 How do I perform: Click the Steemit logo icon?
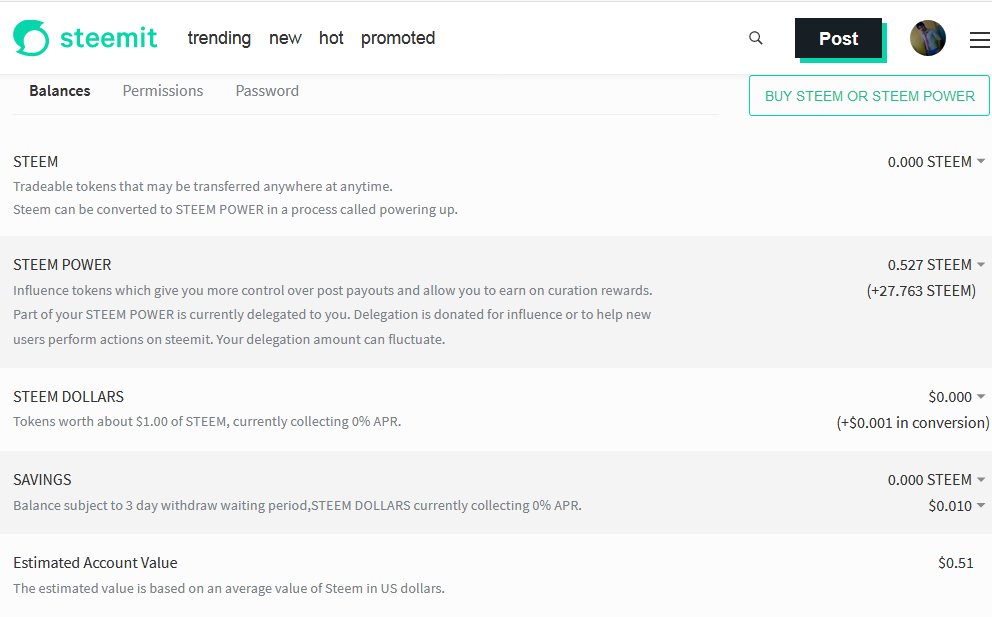click(31, 38)
